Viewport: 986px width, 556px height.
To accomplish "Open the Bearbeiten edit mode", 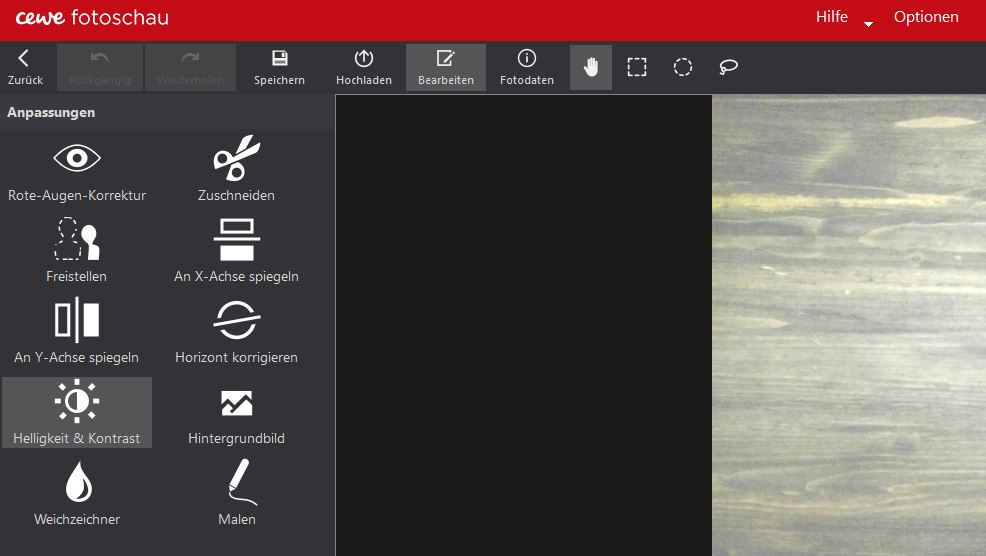I will pos(446,67).
